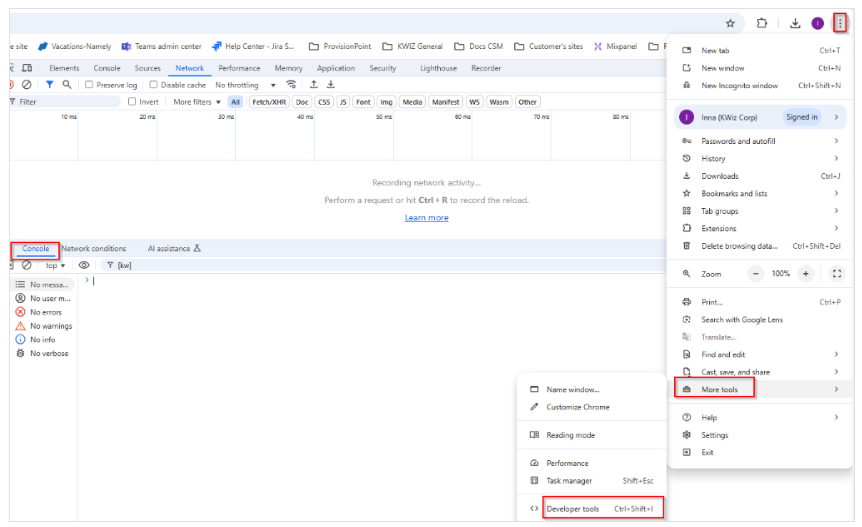
Task: Show No verbose messages in console sidebar
Action: [x=42, y=353]
